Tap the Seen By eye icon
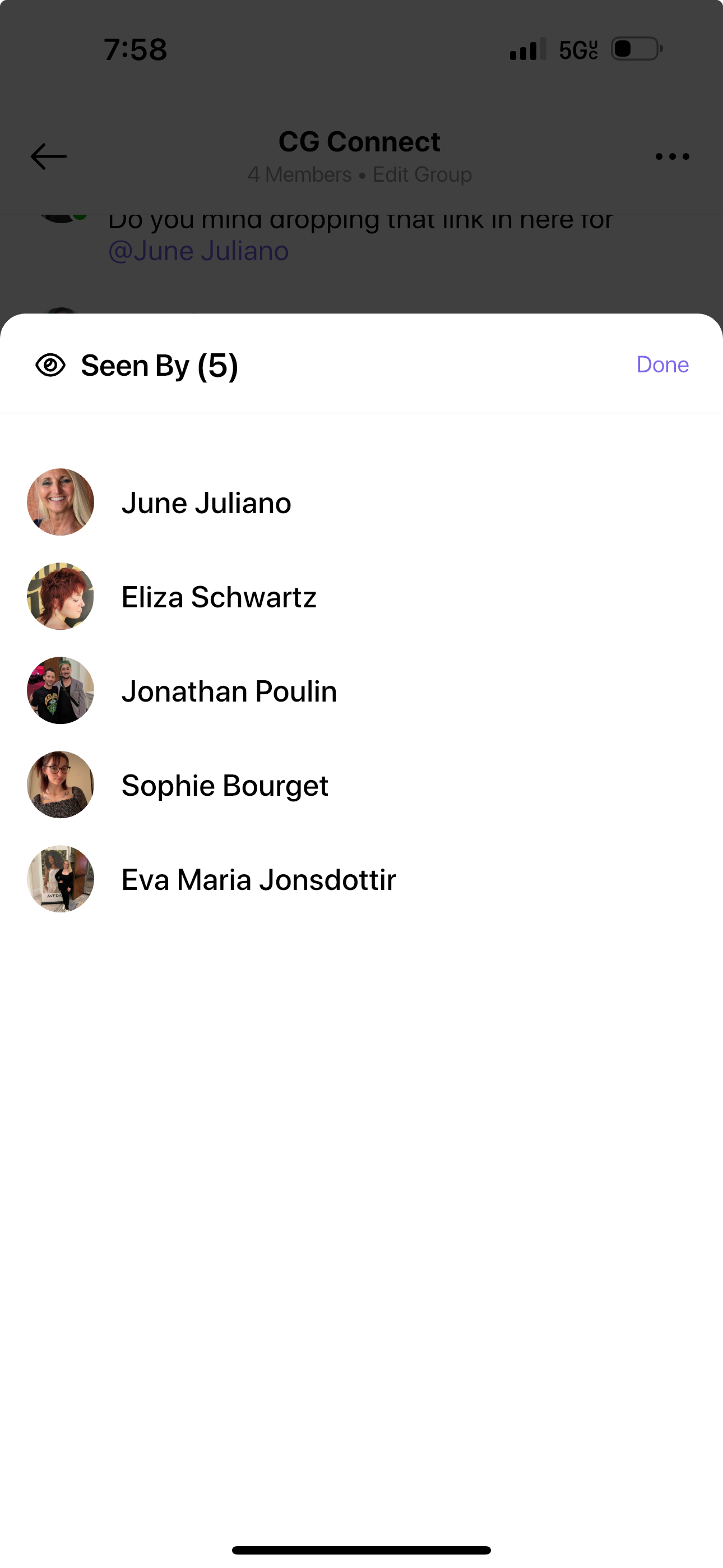The image size is (723, 1568). [x=50, y=365]
